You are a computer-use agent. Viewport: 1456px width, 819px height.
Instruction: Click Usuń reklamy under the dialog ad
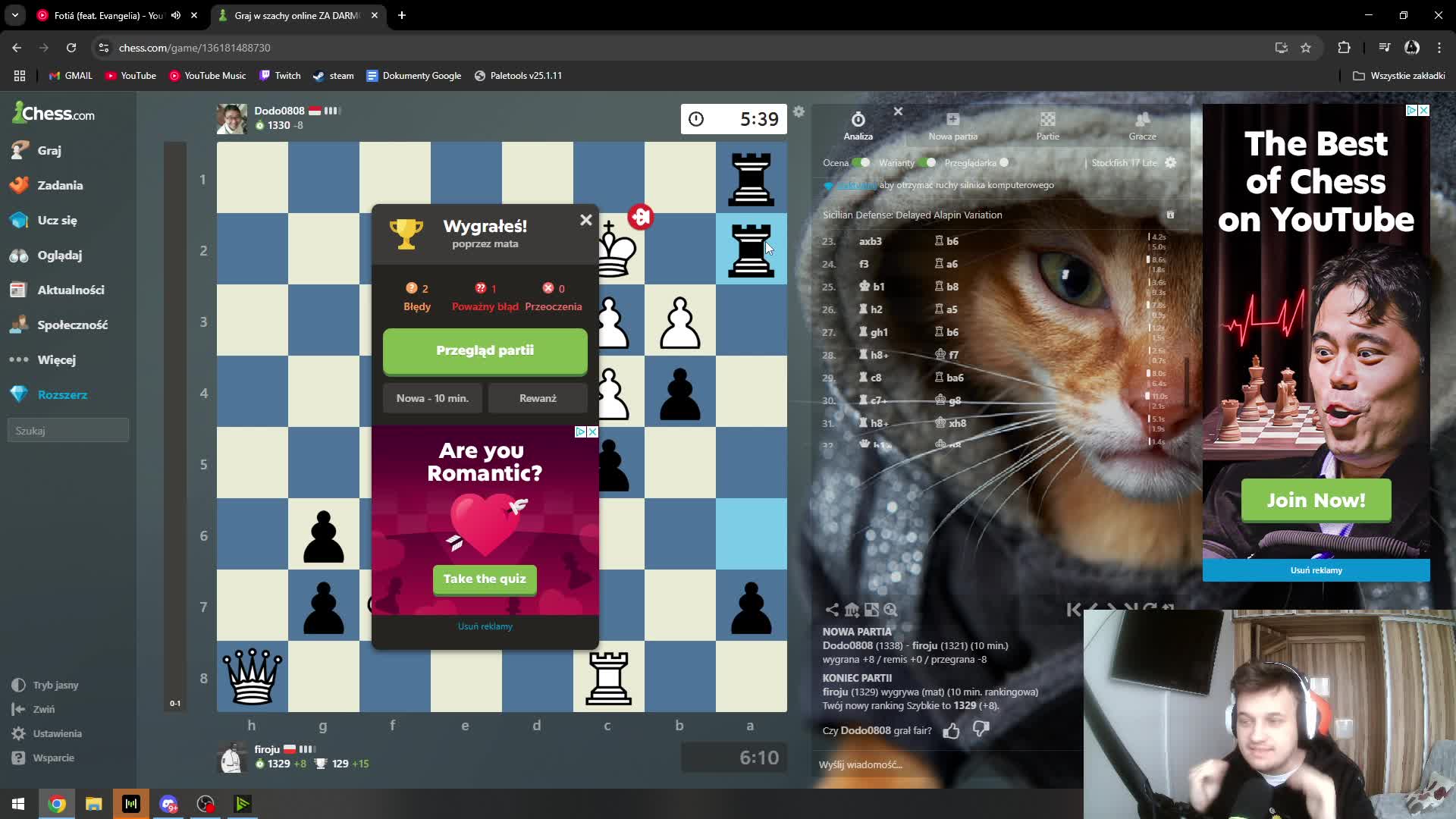[485, 626]
